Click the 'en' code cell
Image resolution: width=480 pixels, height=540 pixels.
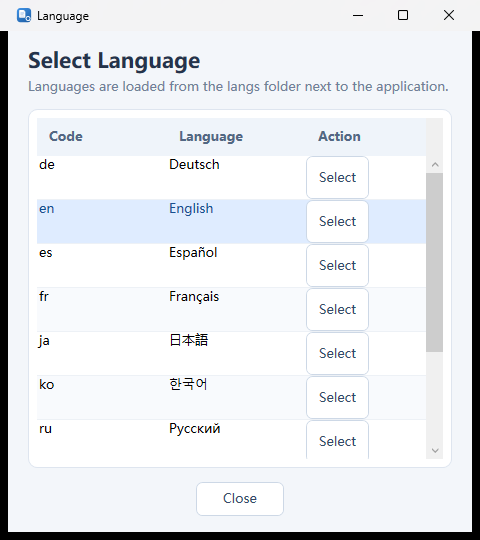point(102,221)
